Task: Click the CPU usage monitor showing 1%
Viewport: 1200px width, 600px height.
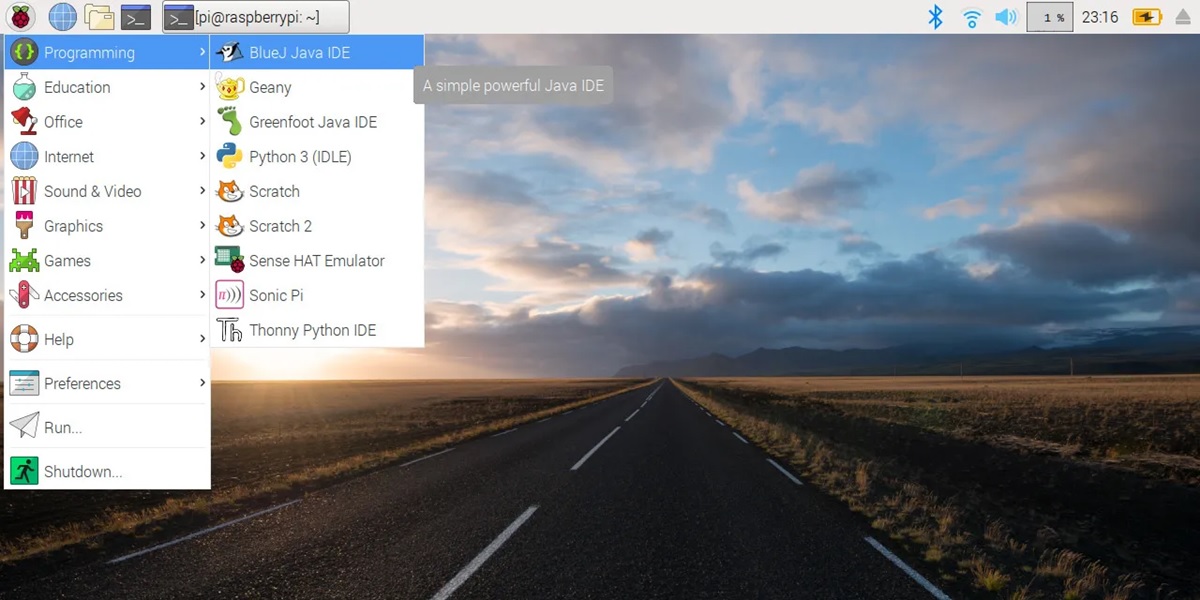Action: coord(1049,16)
